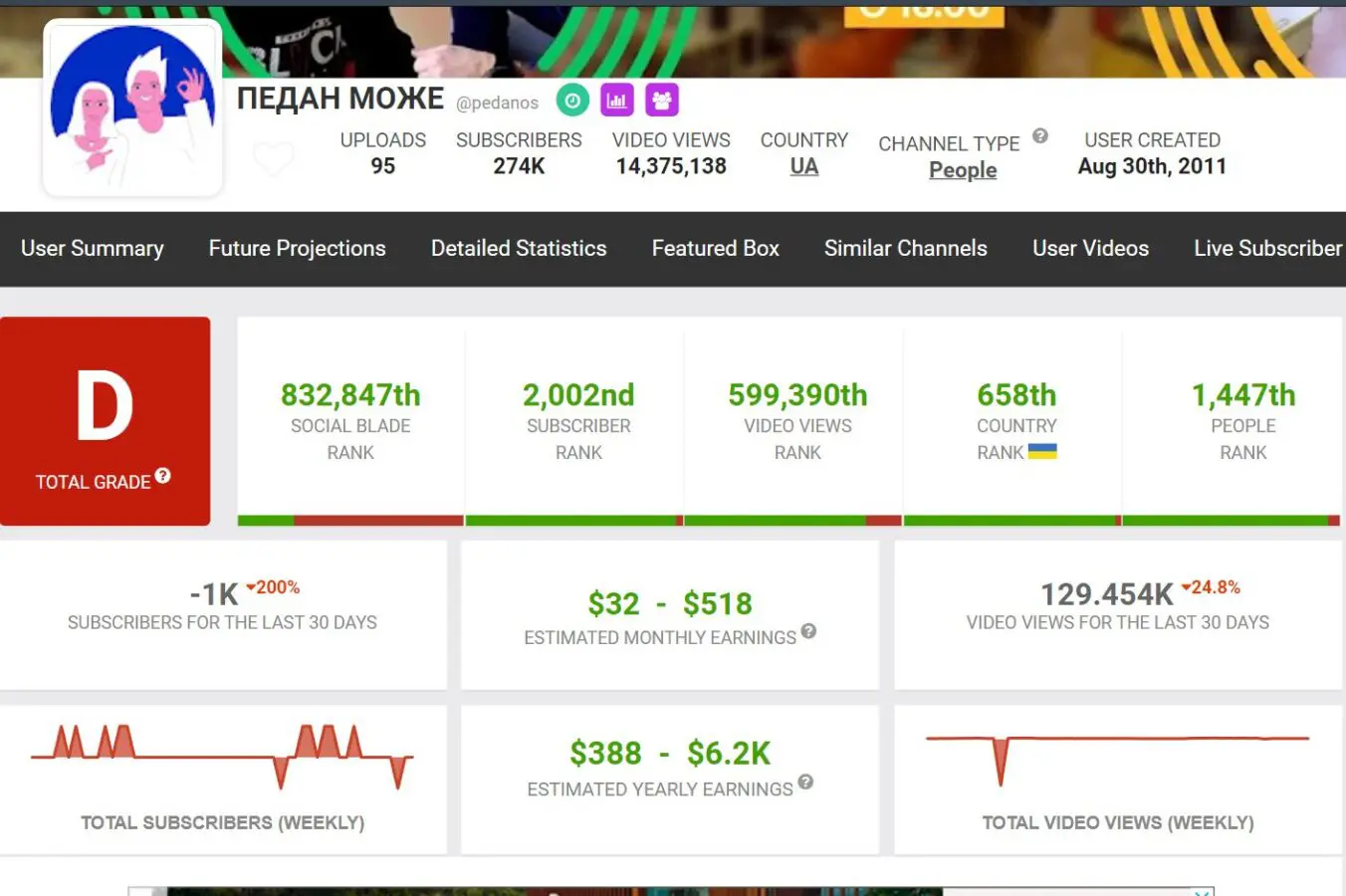Click the subscriber rank progress bar
Viewport: 1346px width, 896px height.
pyautogui.click(x=574, y=521)
